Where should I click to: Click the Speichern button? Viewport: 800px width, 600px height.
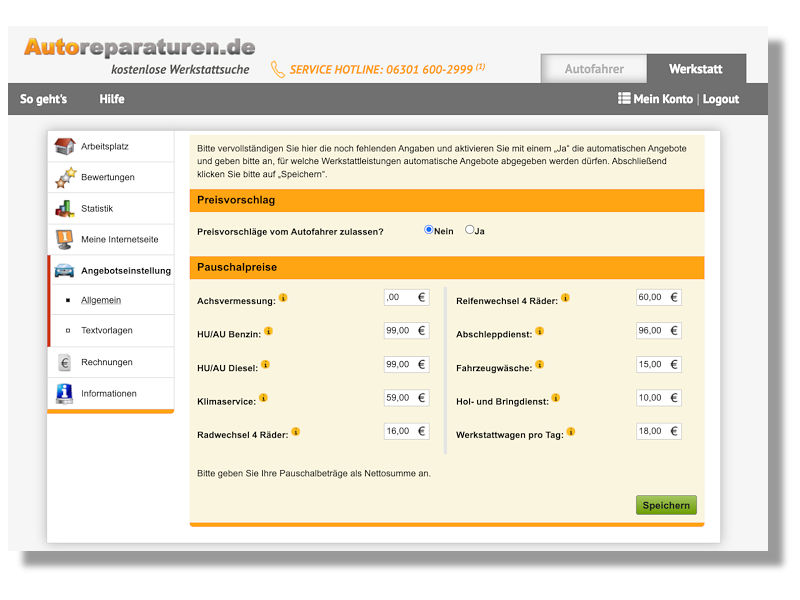[x=666, y=505]
